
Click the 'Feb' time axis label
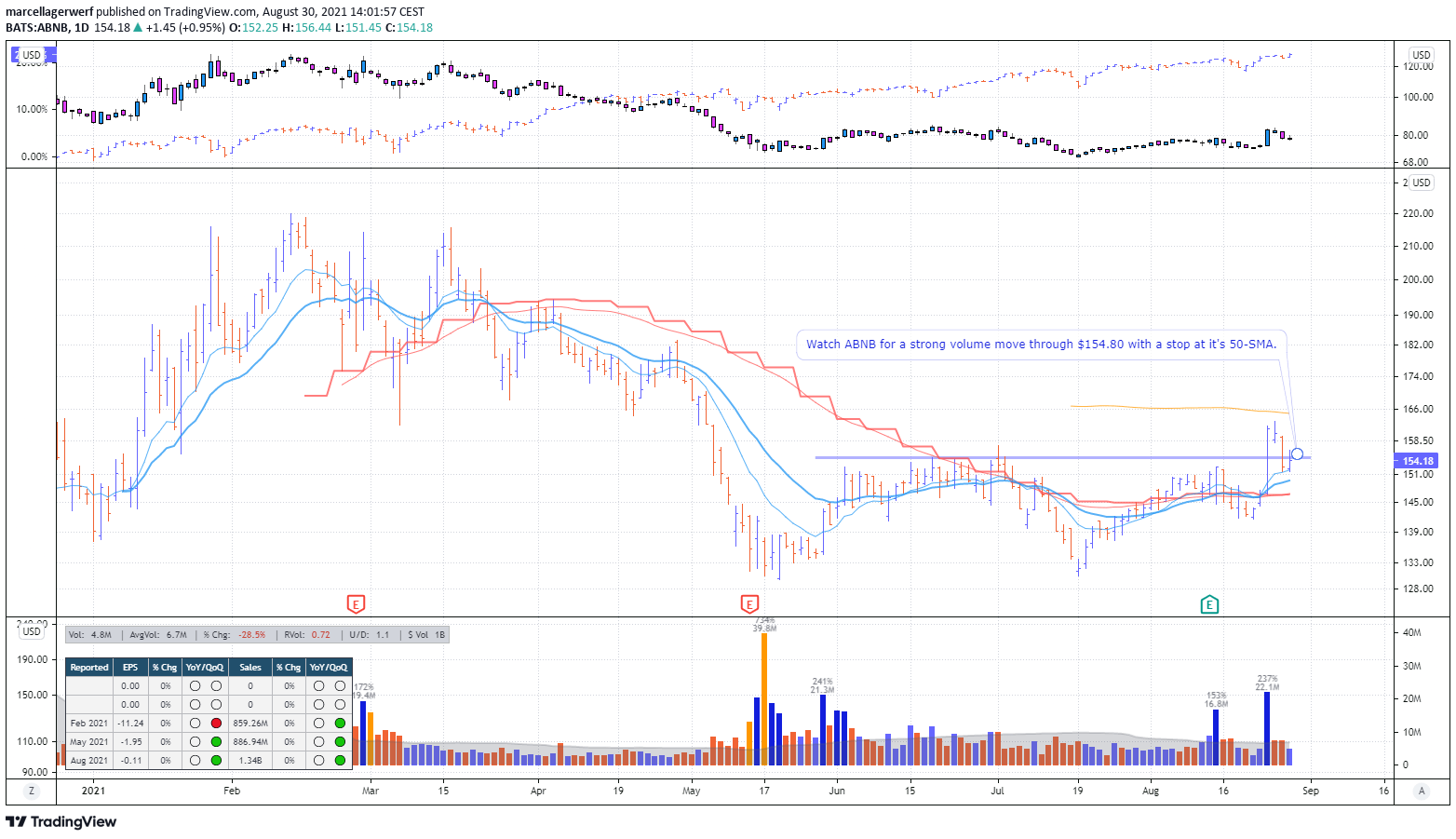[232, 791]
